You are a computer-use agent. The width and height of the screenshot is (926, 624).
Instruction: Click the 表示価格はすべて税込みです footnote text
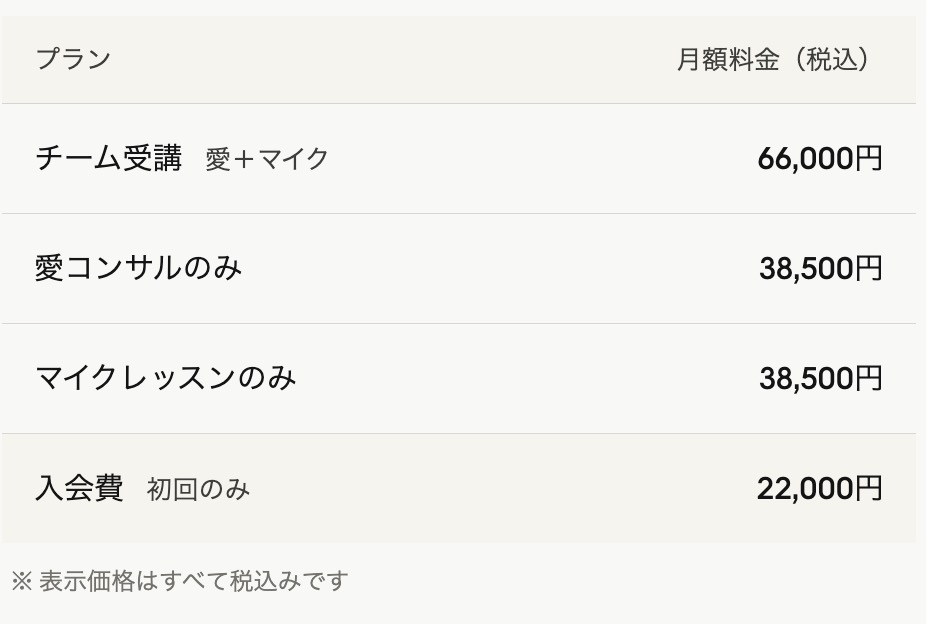[193, 580]
